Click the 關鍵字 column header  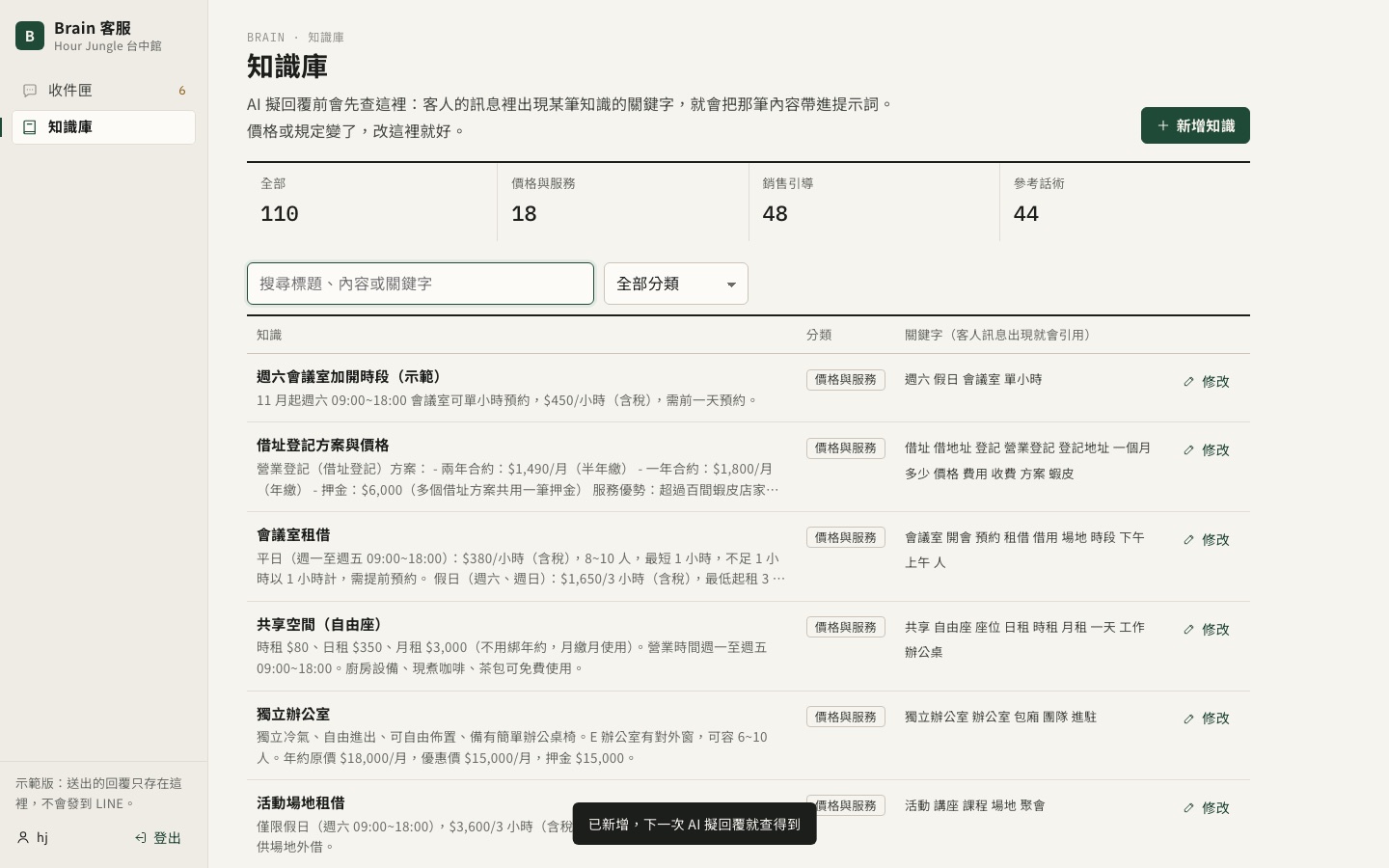[x=998, y=336]
